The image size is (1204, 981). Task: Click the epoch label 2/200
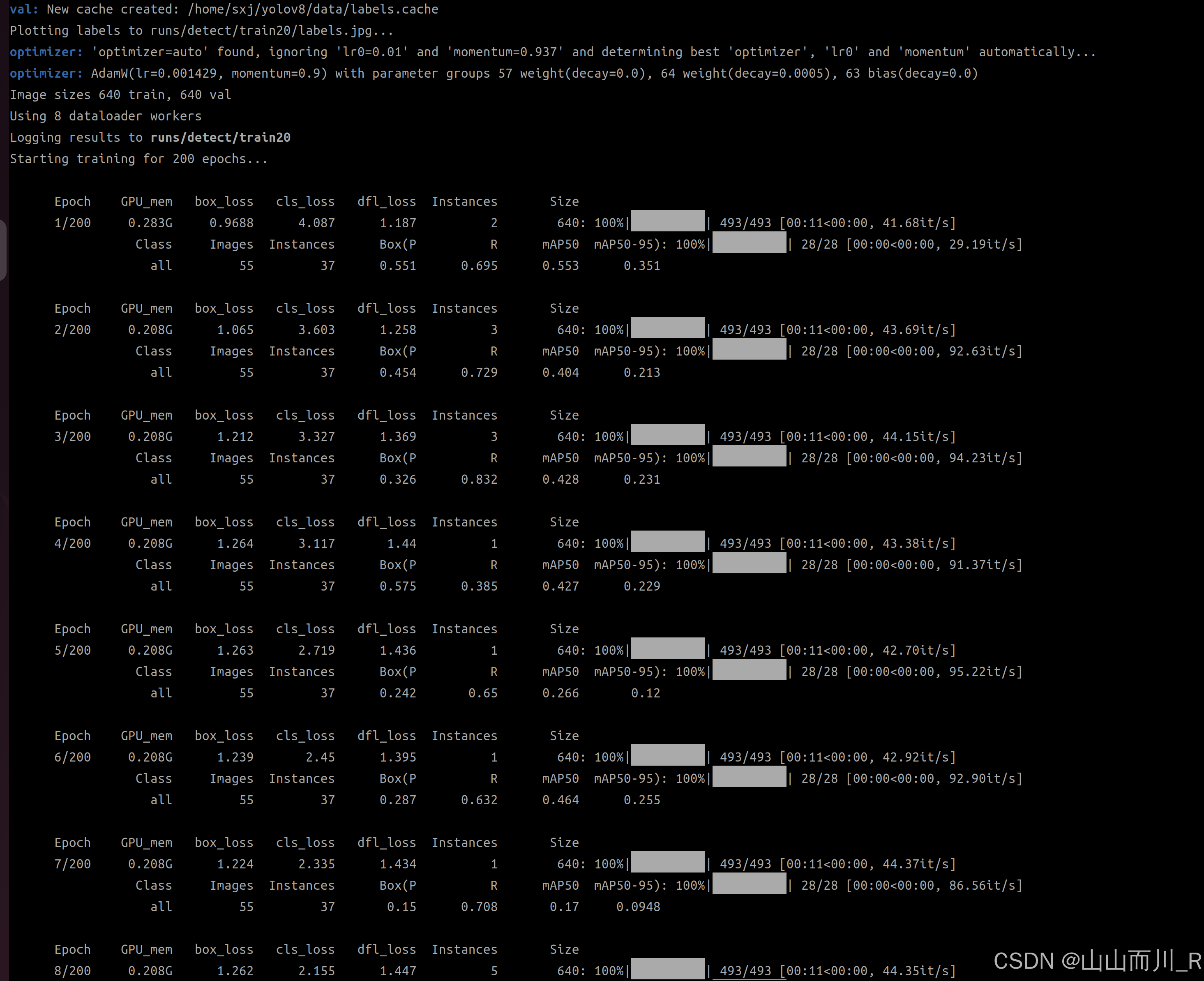pyautogui.click(x=72, y=330)
